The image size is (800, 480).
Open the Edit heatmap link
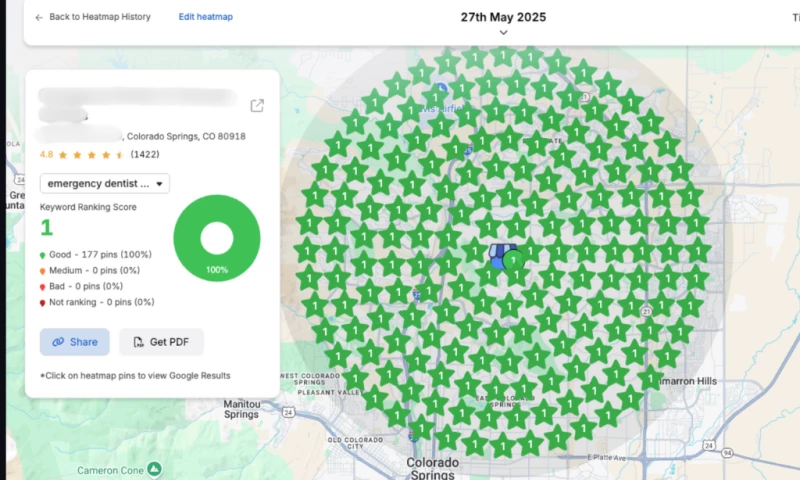[x=205, y=17]
